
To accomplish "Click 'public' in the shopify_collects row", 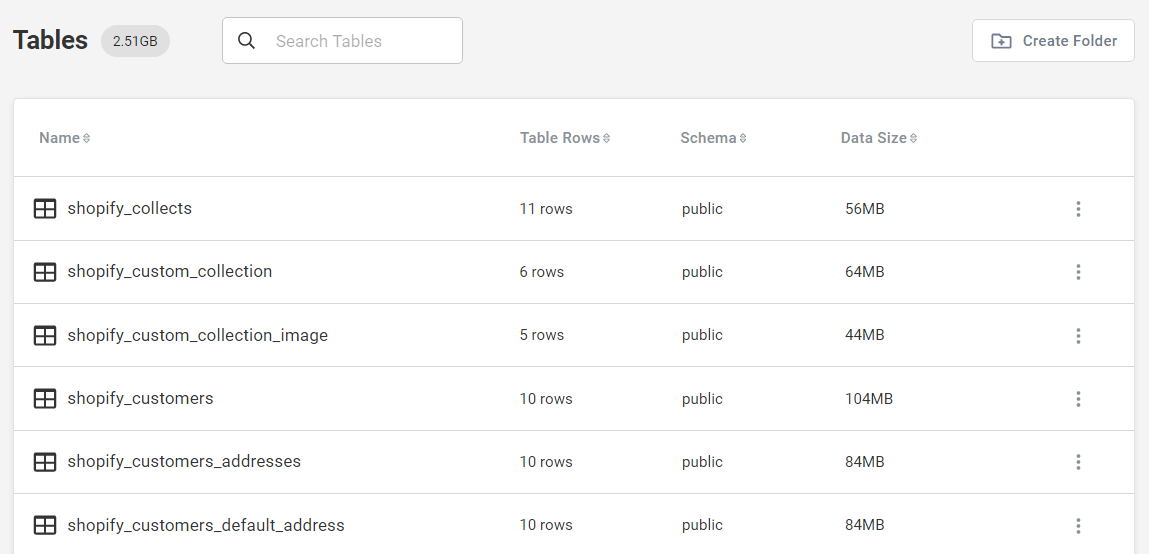I will 702,209.
